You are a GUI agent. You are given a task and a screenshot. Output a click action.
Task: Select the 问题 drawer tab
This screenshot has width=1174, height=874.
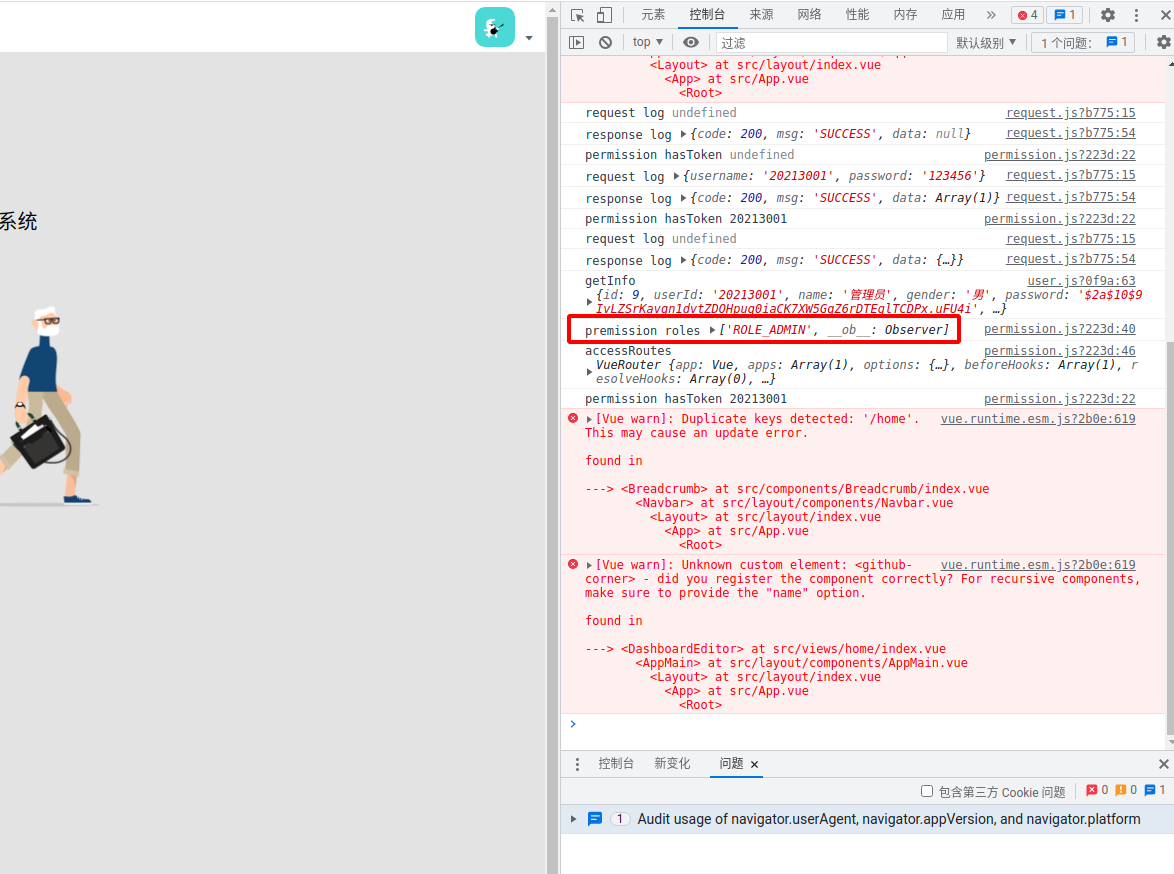click(731, 764)
